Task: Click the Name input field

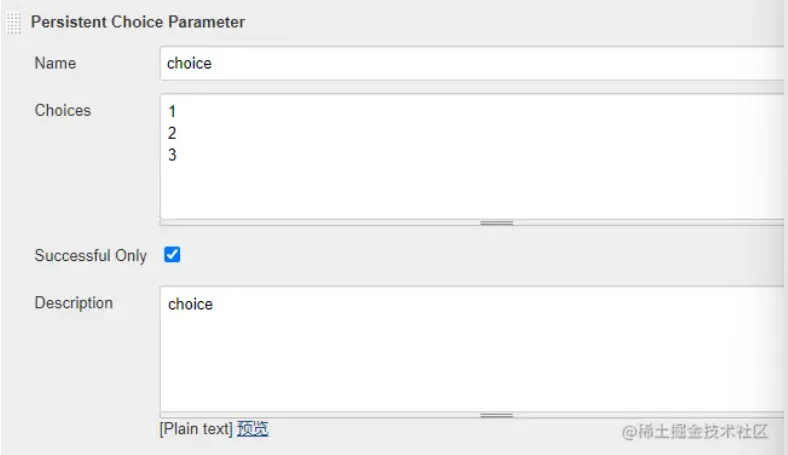Action: point(470,63)
